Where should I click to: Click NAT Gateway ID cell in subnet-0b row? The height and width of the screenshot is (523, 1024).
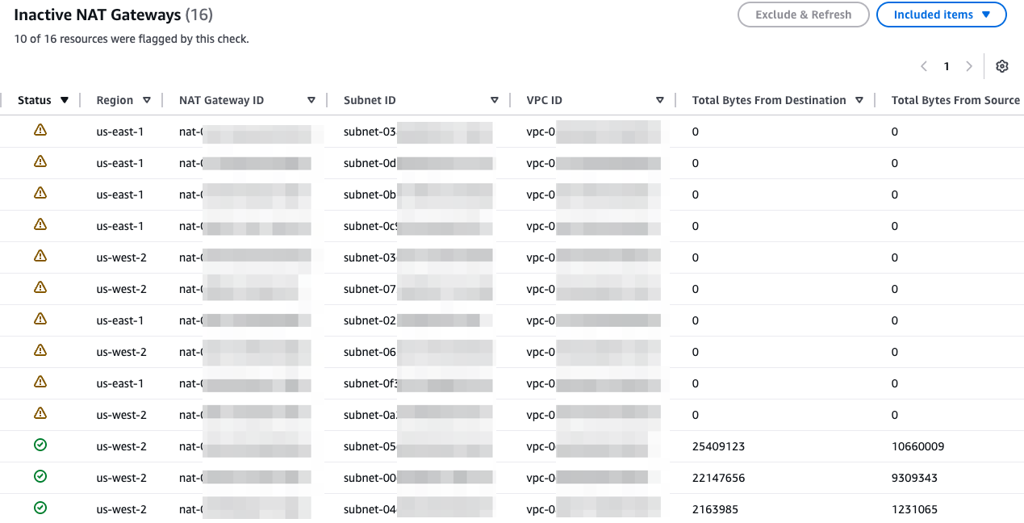click(x=245, y=195)
